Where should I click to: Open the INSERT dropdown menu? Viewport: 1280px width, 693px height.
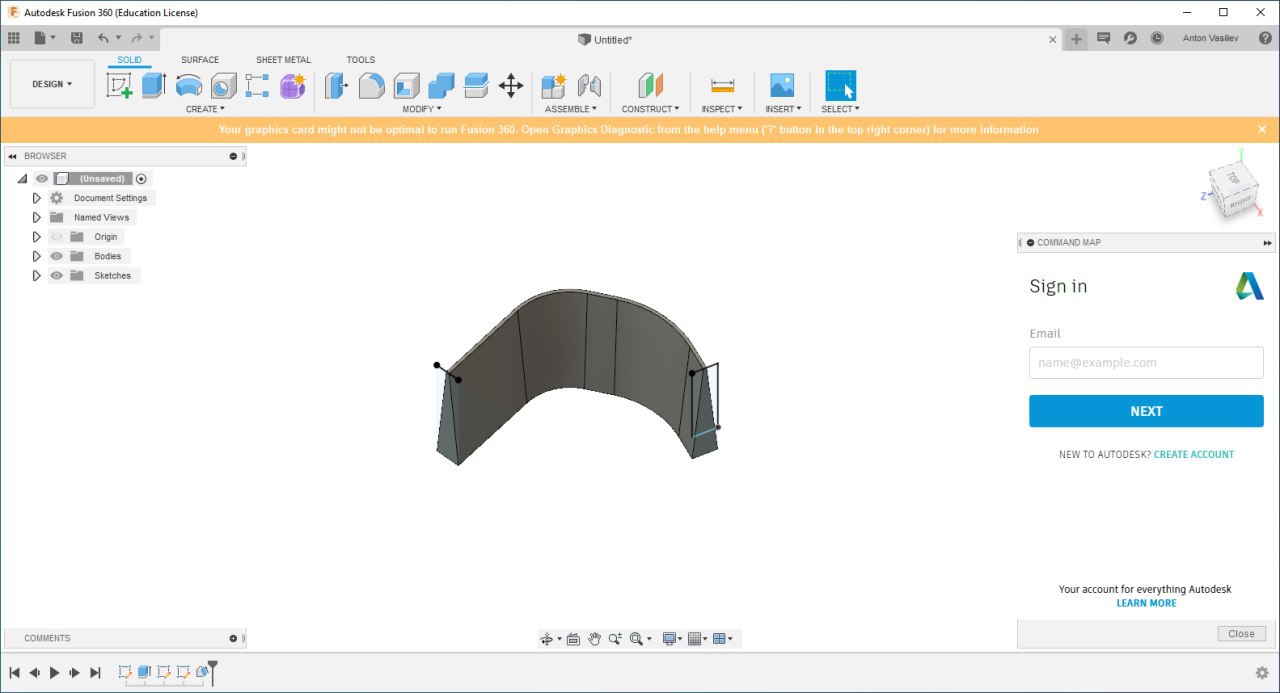[x=783, y=109]
